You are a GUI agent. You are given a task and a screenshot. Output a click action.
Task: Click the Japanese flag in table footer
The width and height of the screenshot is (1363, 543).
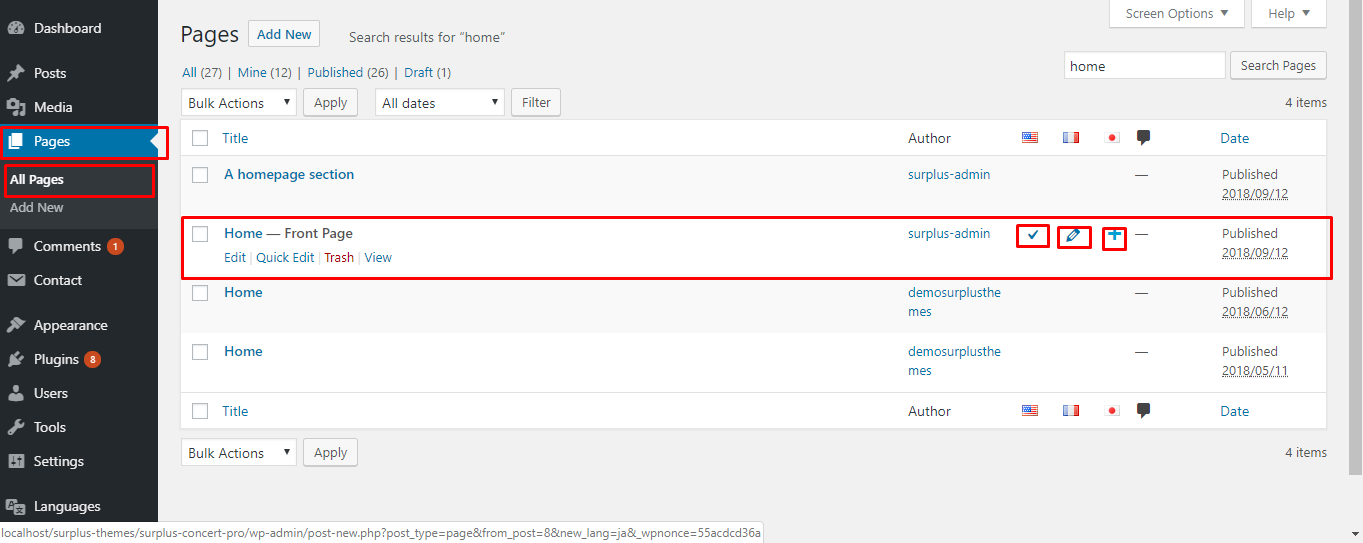1112,411
